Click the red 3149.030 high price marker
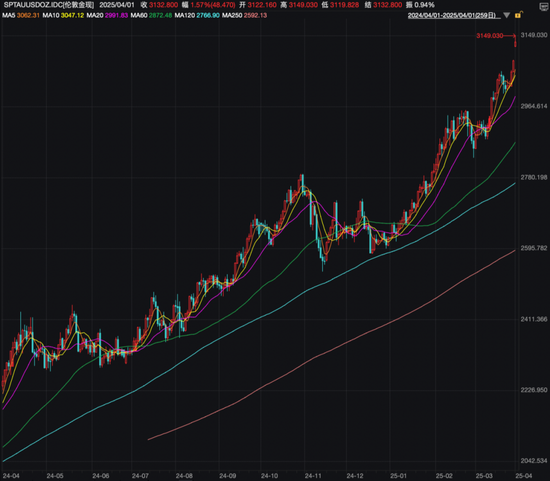The height and width of the screenshot is (481, 550). [x=490, y=35]
